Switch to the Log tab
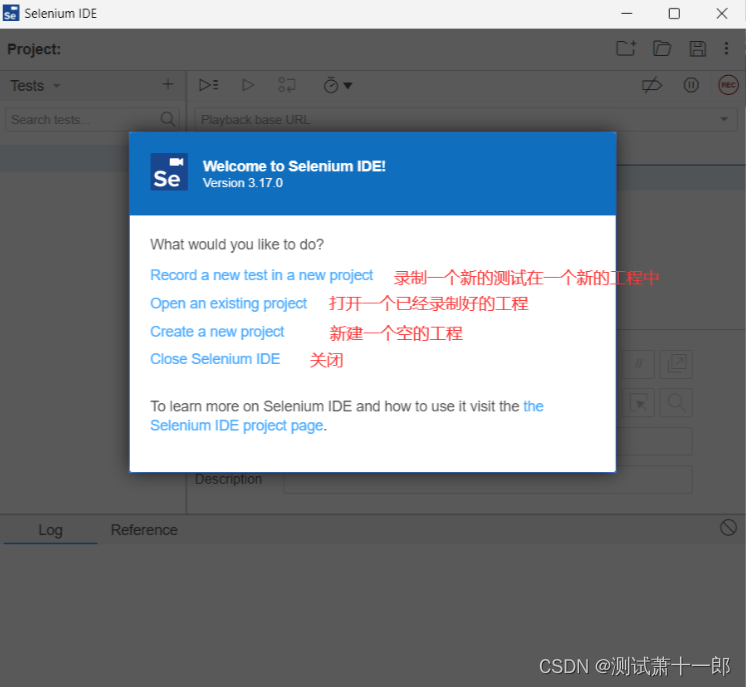 [50, 530]
